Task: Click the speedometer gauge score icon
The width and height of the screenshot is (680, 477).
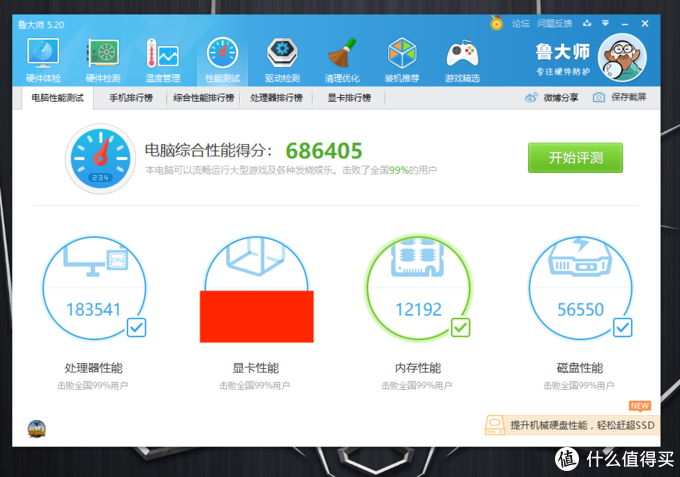Action: tap(101, 159)
